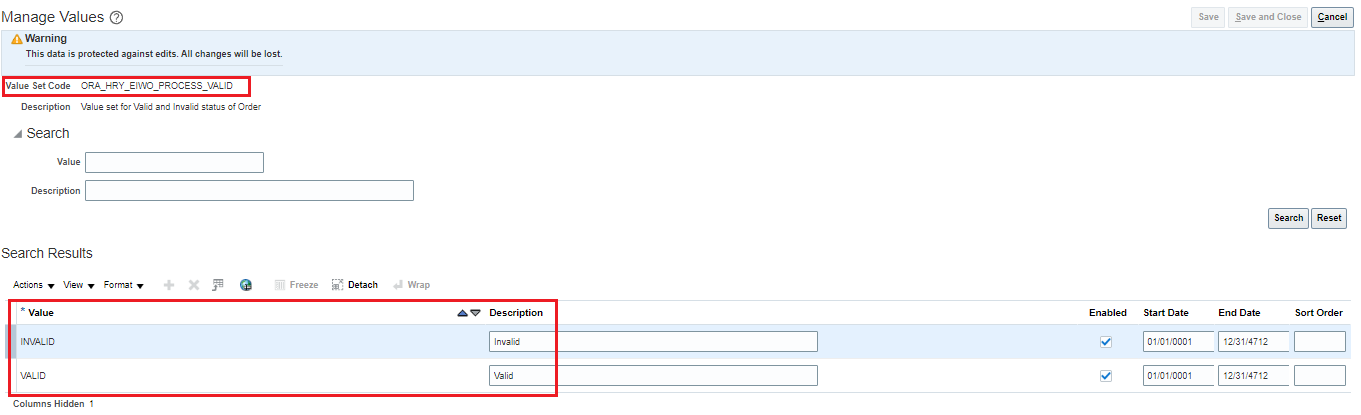Click the delete row X icon
This screenshot has width=1361, height=415.
pyautogui.click(x=194, y=285)
